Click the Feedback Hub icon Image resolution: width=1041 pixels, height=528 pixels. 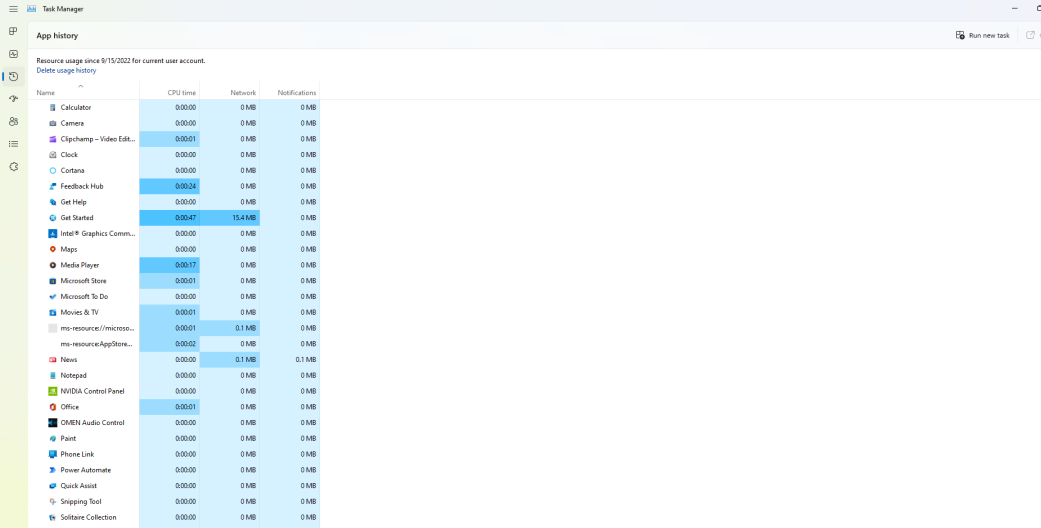click(x=53, y=187)
